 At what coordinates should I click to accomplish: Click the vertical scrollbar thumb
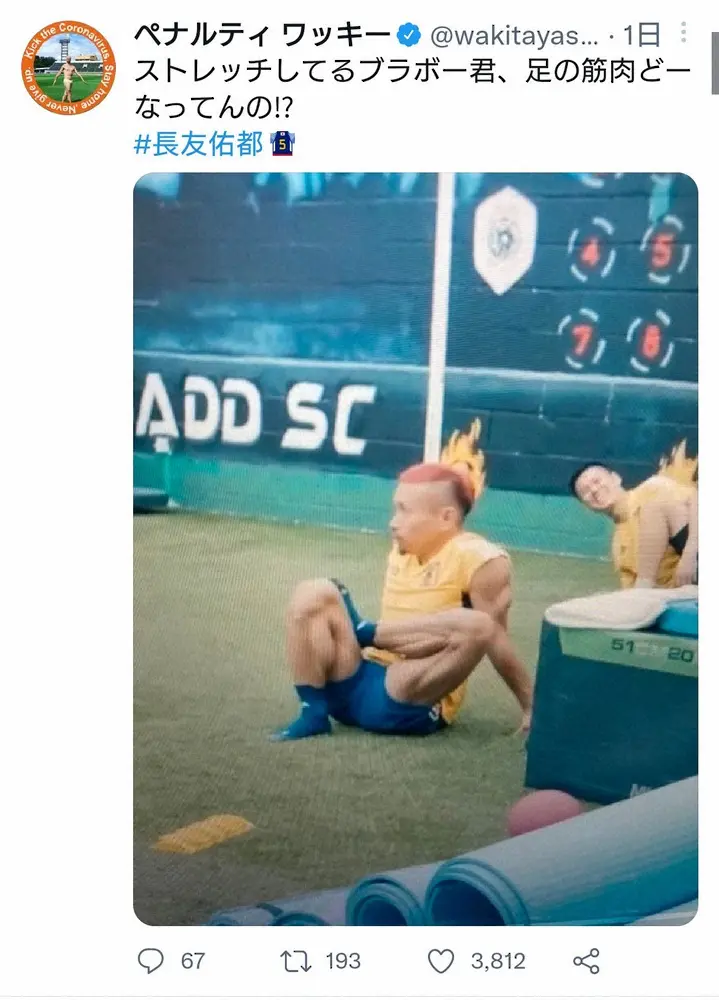click(x=715, y=62)
